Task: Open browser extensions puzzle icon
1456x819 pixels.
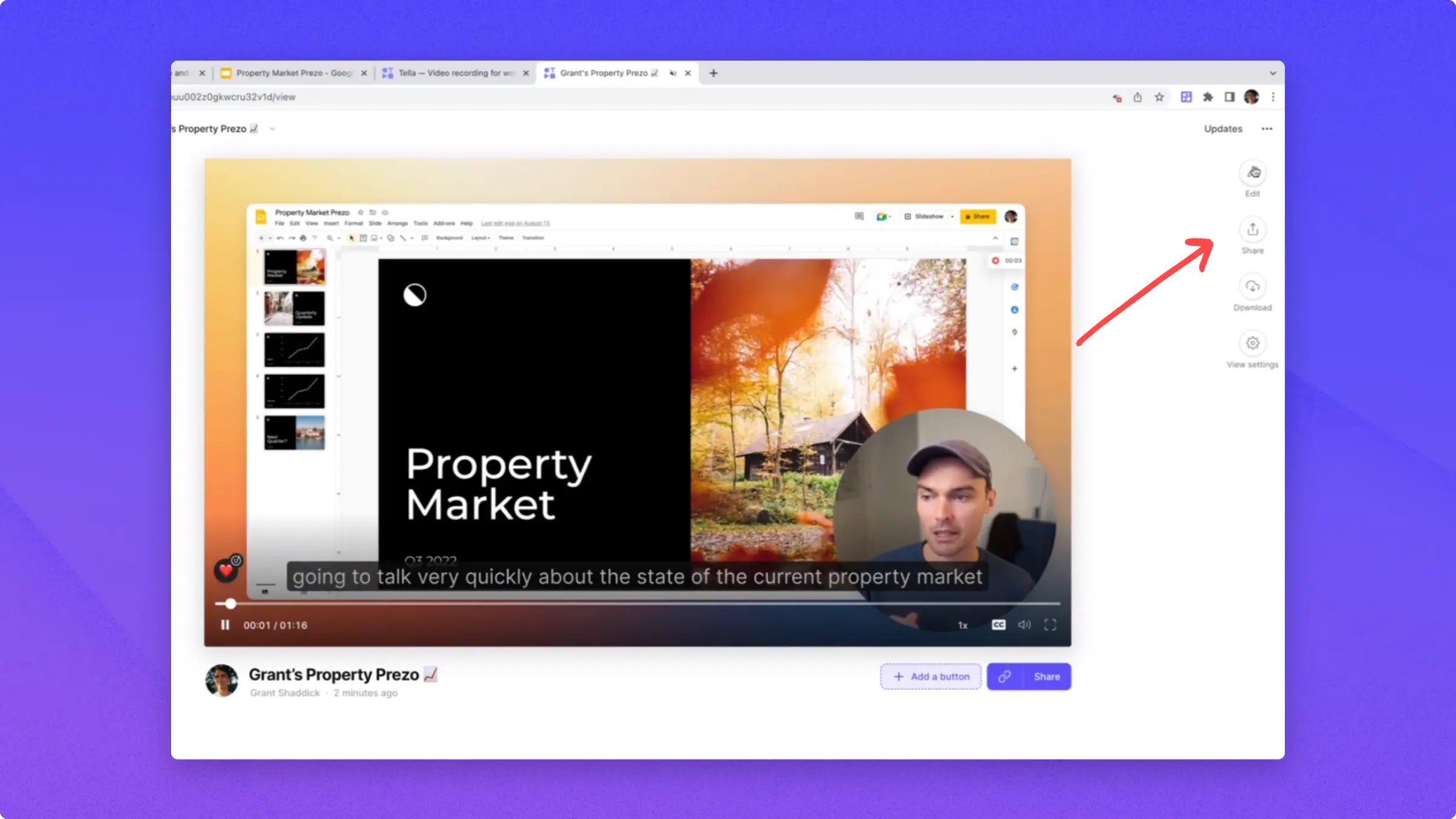Action: [x=1208, y=97]
